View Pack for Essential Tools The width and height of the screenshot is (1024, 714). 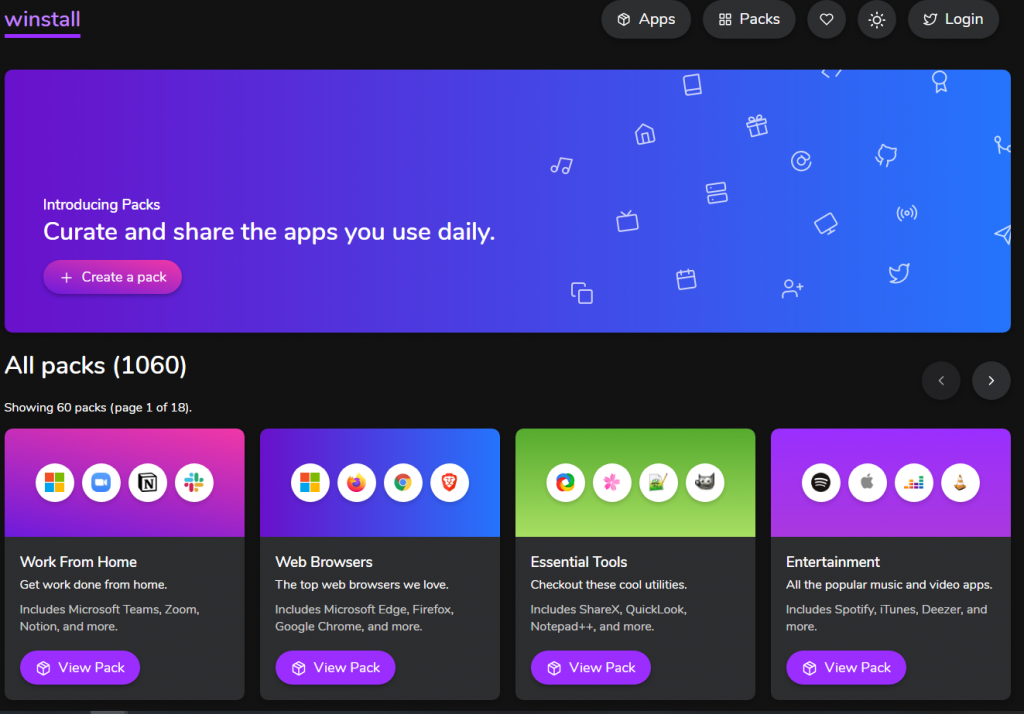point(590,668)
